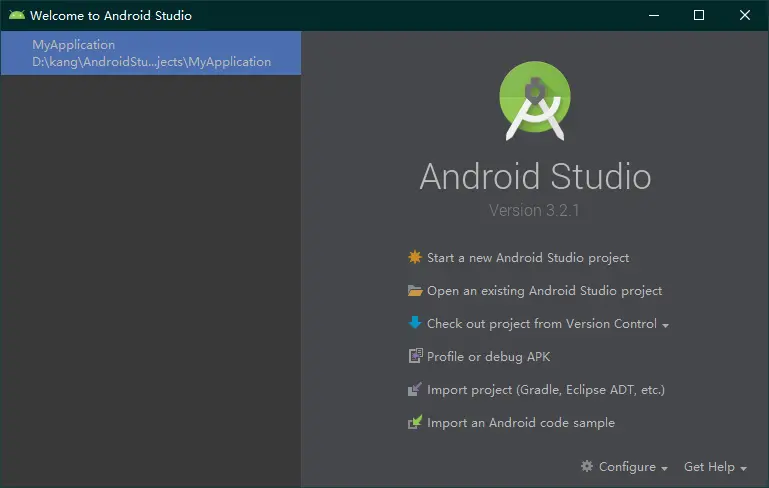Screen dimensions: 769x488
Task: Select Import an Android code sample
Action: point(521,423)
